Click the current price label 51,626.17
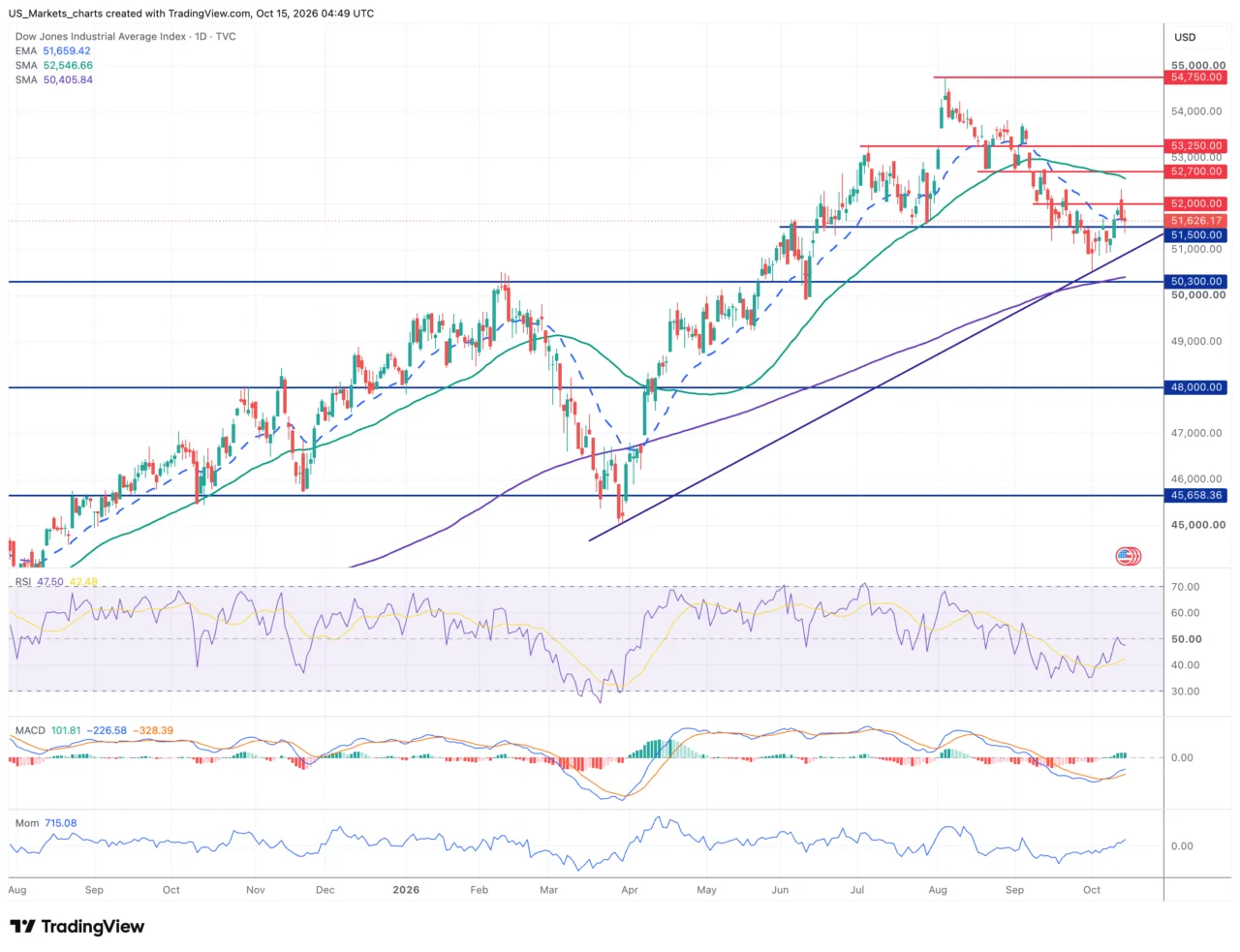Screen dimensions: 1240x952 pyautogui.click(x=1196, y=221)
